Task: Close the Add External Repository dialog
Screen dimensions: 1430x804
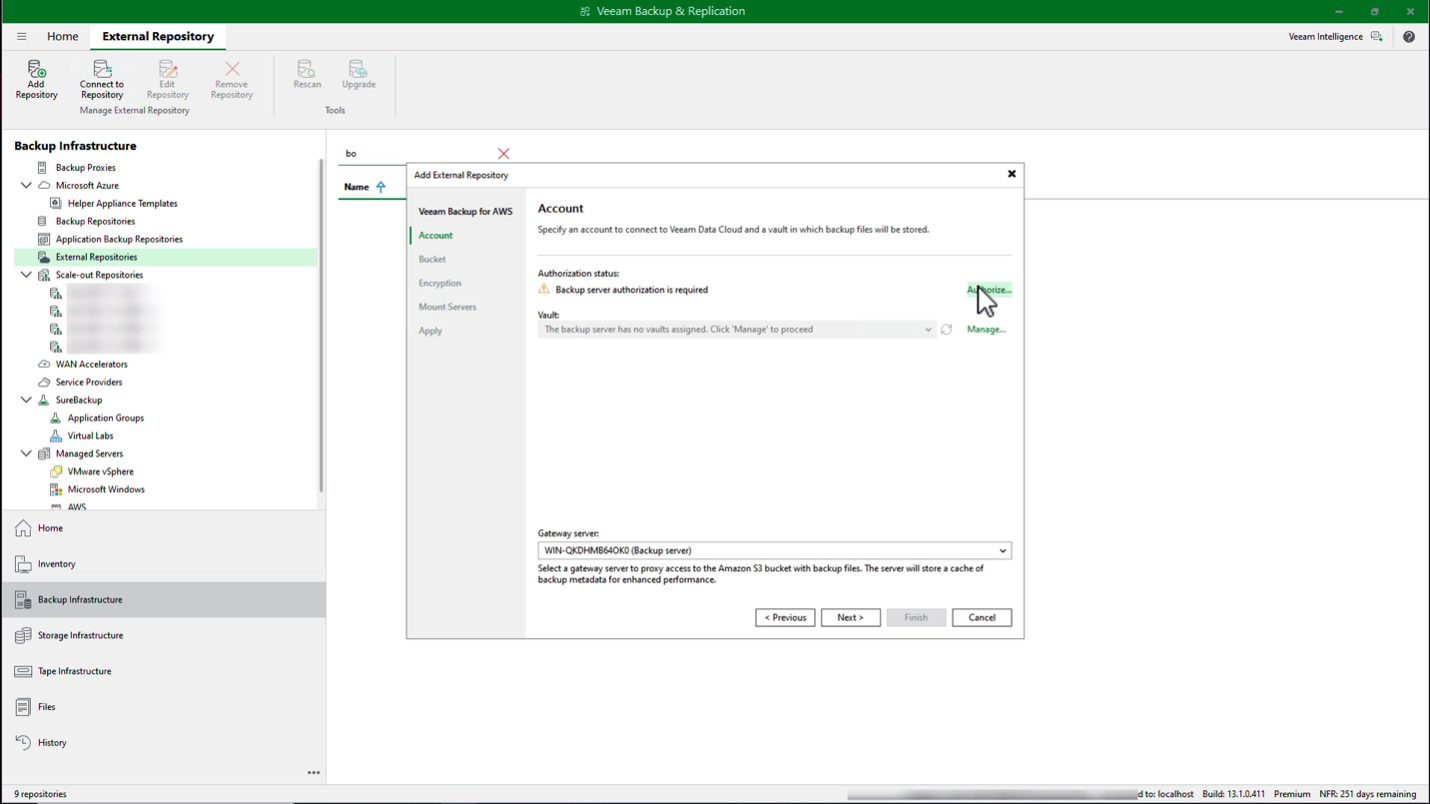Action: (x=1011, y=174)
